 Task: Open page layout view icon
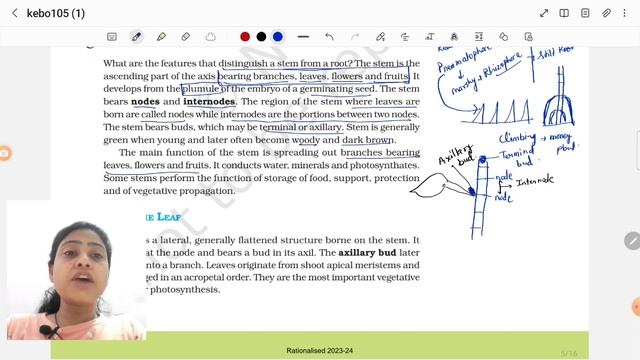pos(585,13)
